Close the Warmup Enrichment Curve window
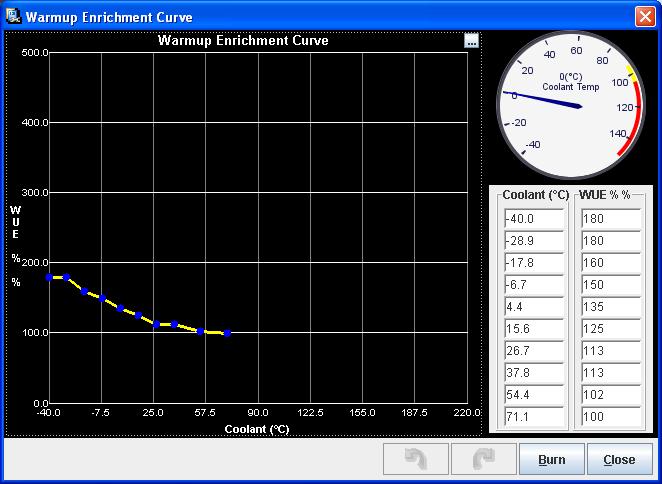The image size is (662, 484). click(x=645, y=17)
